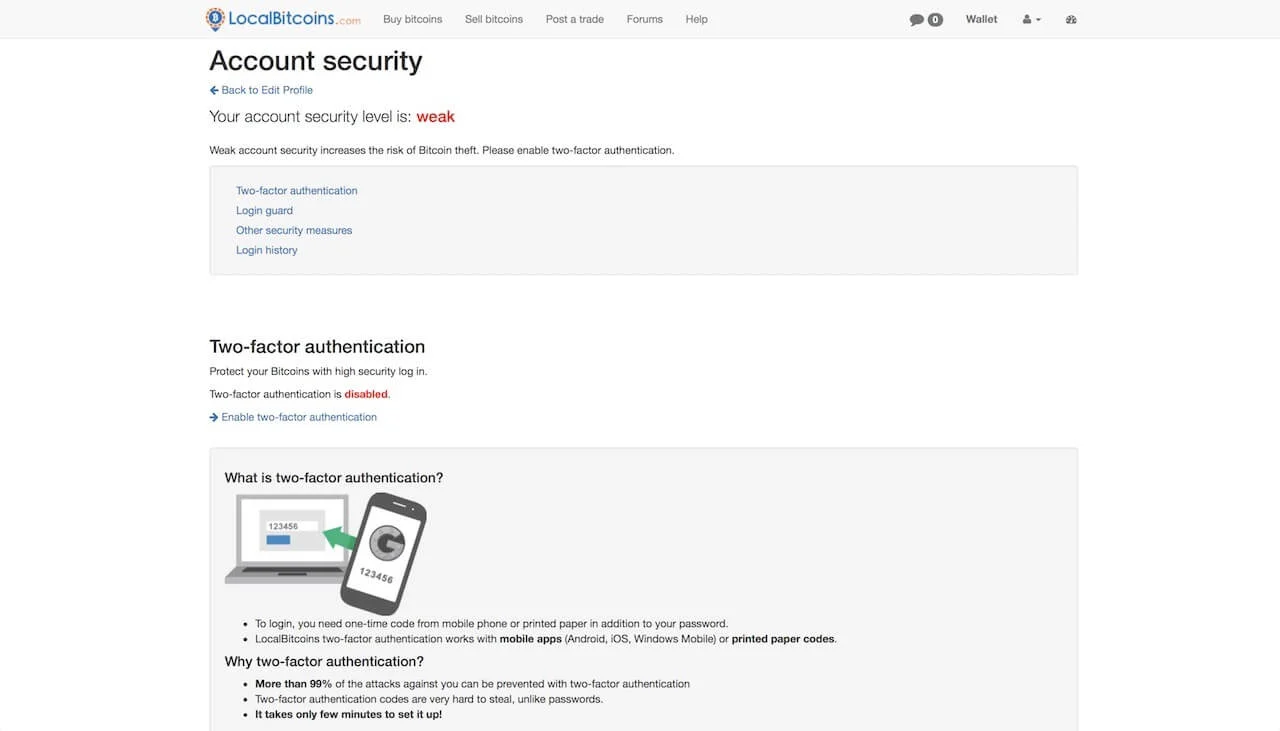This screenshot has width=1280, height=731.
Task: Follow the Two-factor authentication link
Action: 296,190
